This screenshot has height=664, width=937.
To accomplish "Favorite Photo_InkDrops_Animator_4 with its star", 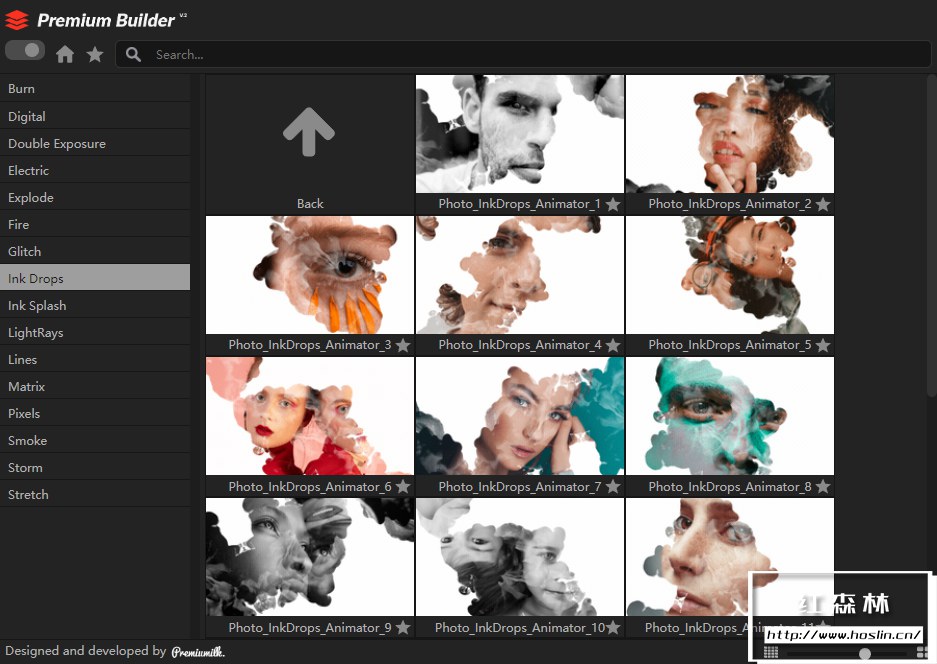I will pyautogui.click(x=613, y=345).
